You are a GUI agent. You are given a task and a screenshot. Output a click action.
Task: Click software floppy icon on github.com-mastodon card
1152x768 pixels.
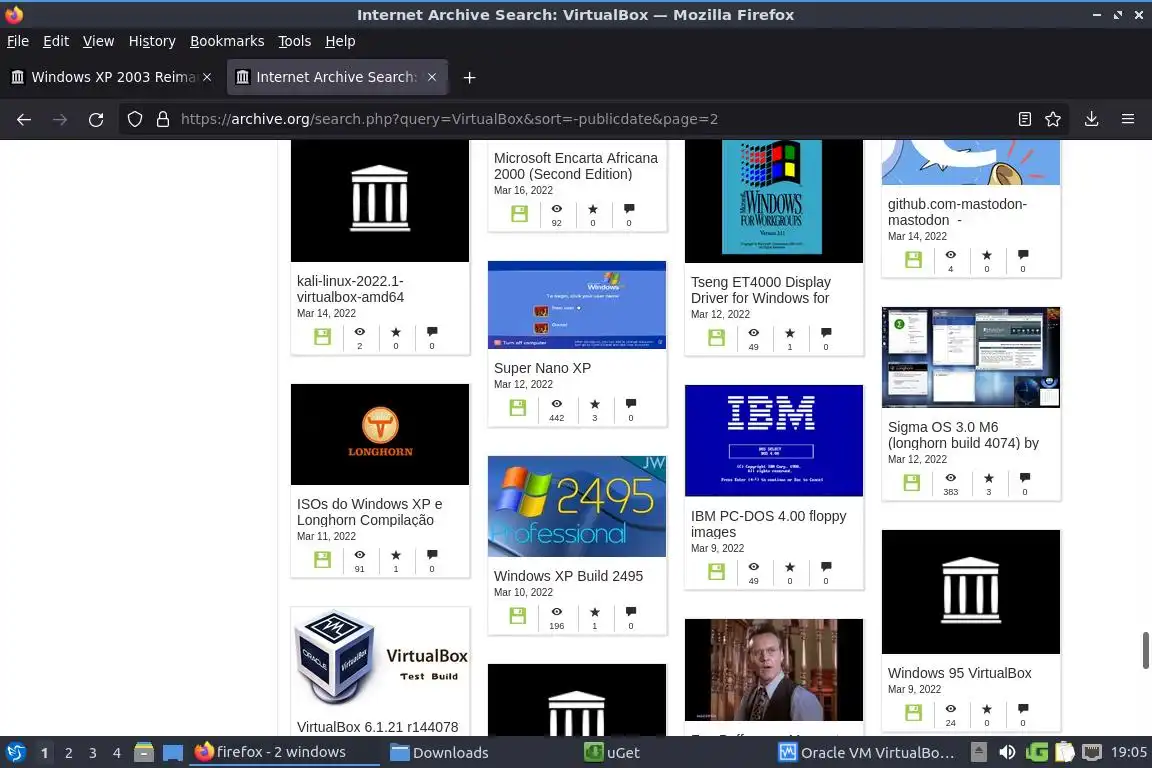click(x=913, y=259)
